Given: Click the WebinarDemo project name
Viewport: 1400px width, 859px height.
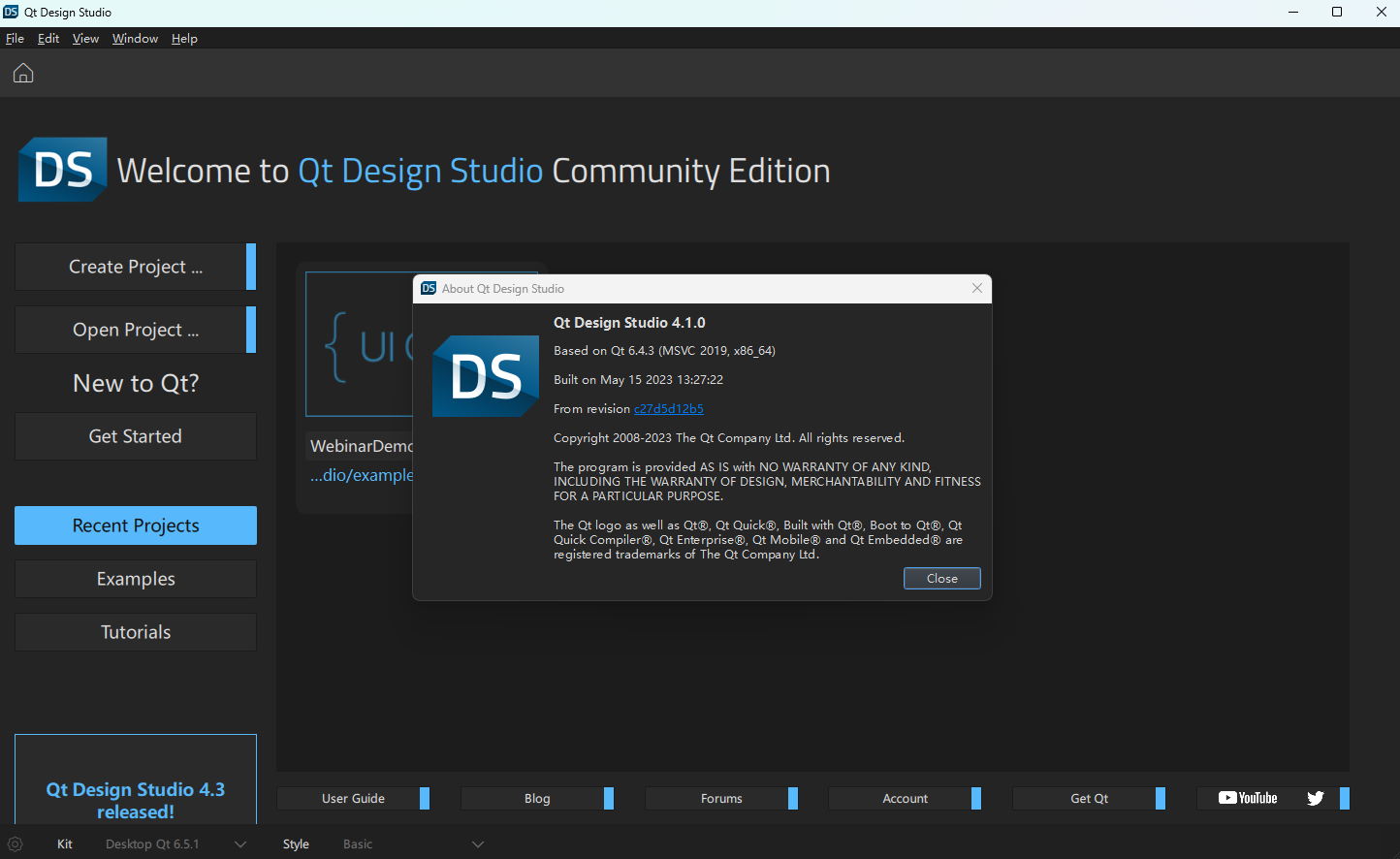Looking at the screenshot, I should 362,446.
